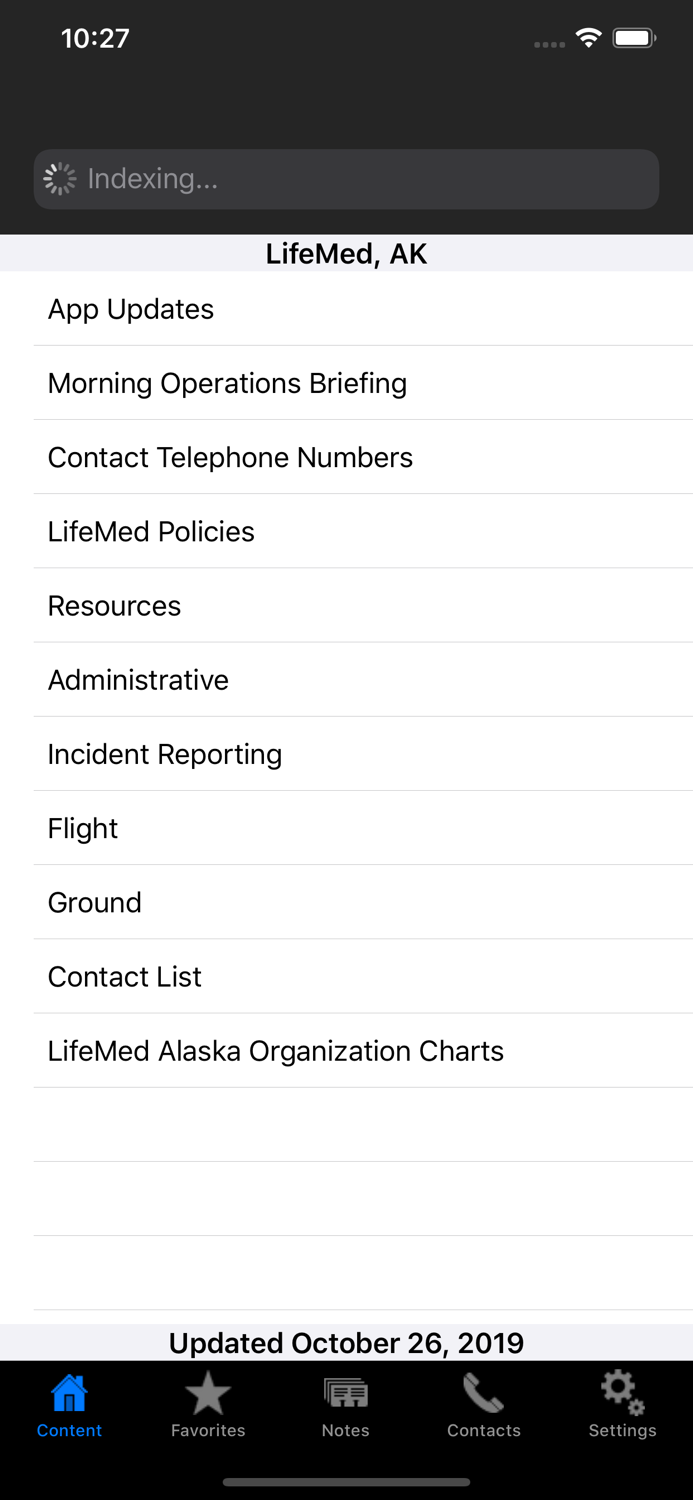
Task: Switch to the Contacts tab
Action: coord(483,1405)
